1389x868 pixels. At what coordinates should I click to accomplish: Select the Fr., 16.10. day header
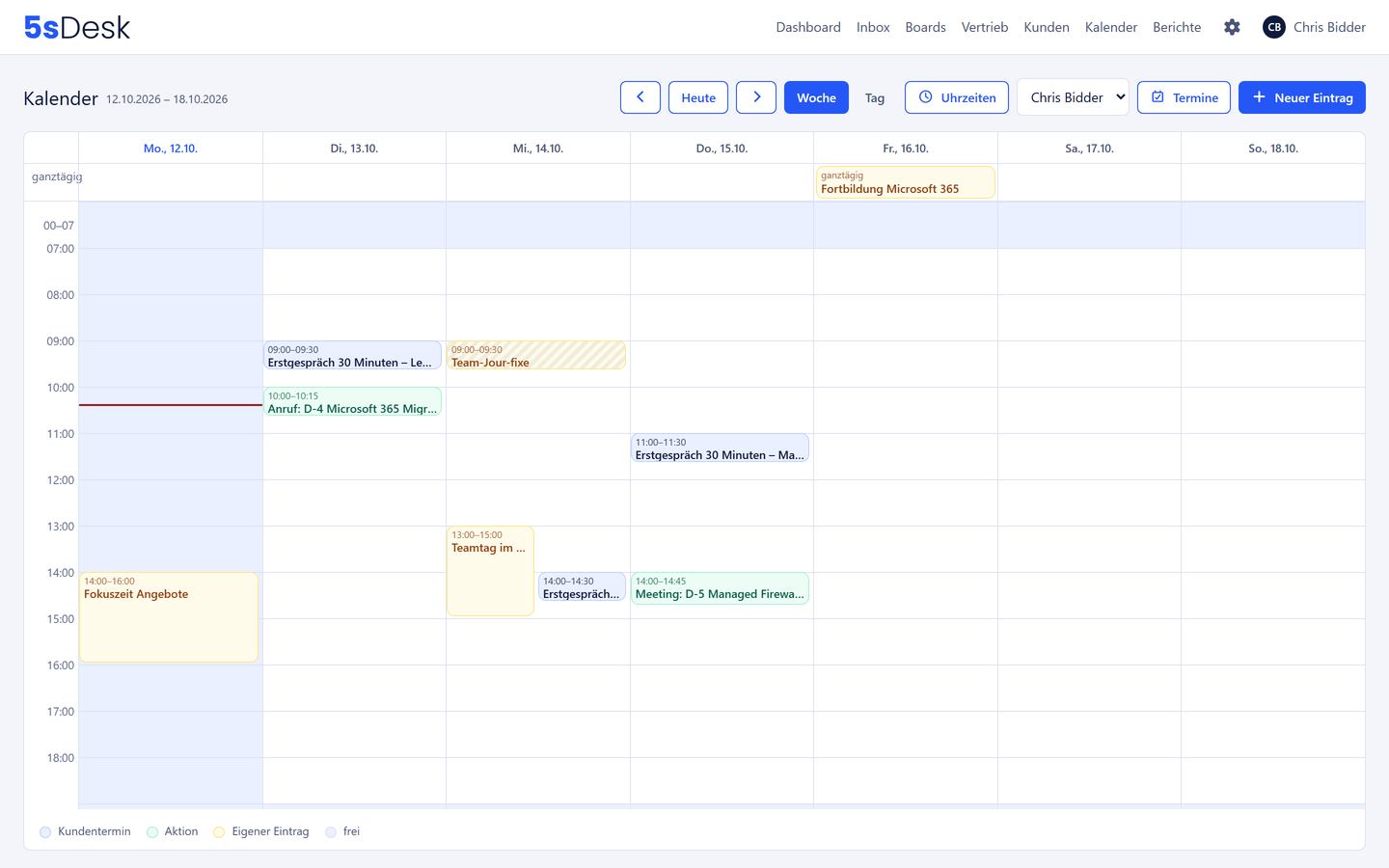coord(906,149)
